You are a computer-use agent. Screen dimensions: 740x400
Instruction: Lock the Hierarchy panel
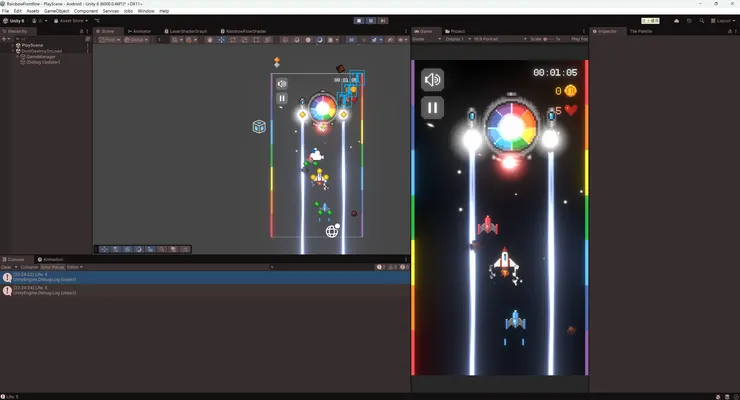tap(82, 31)
